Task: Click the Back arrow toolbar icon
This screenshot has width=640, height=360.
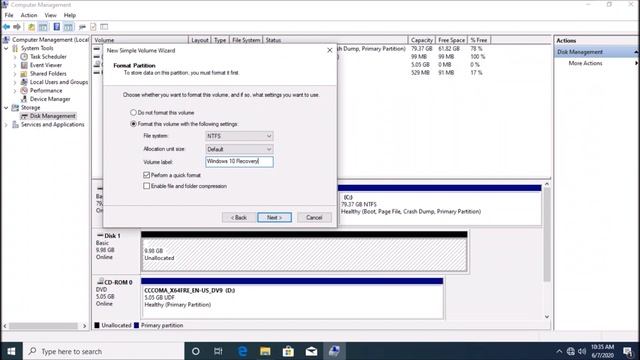Action: click(x=7, y=27)
